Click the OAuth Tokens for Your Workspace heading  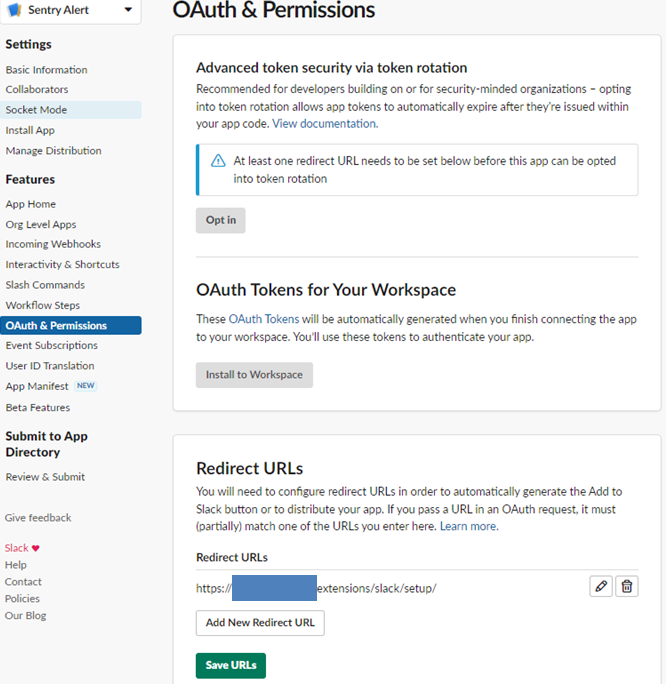coord(326,290)
